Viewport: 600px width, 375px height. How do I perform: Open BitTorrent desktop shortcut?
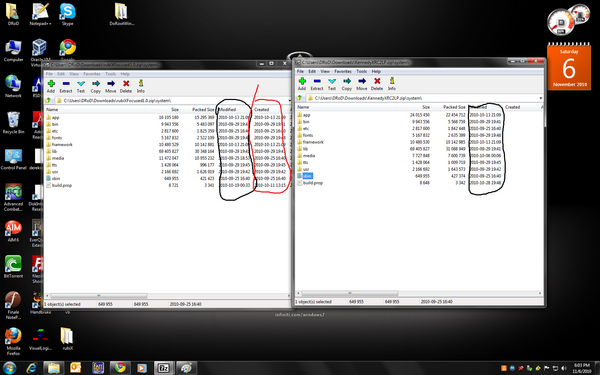coord(13,266)
